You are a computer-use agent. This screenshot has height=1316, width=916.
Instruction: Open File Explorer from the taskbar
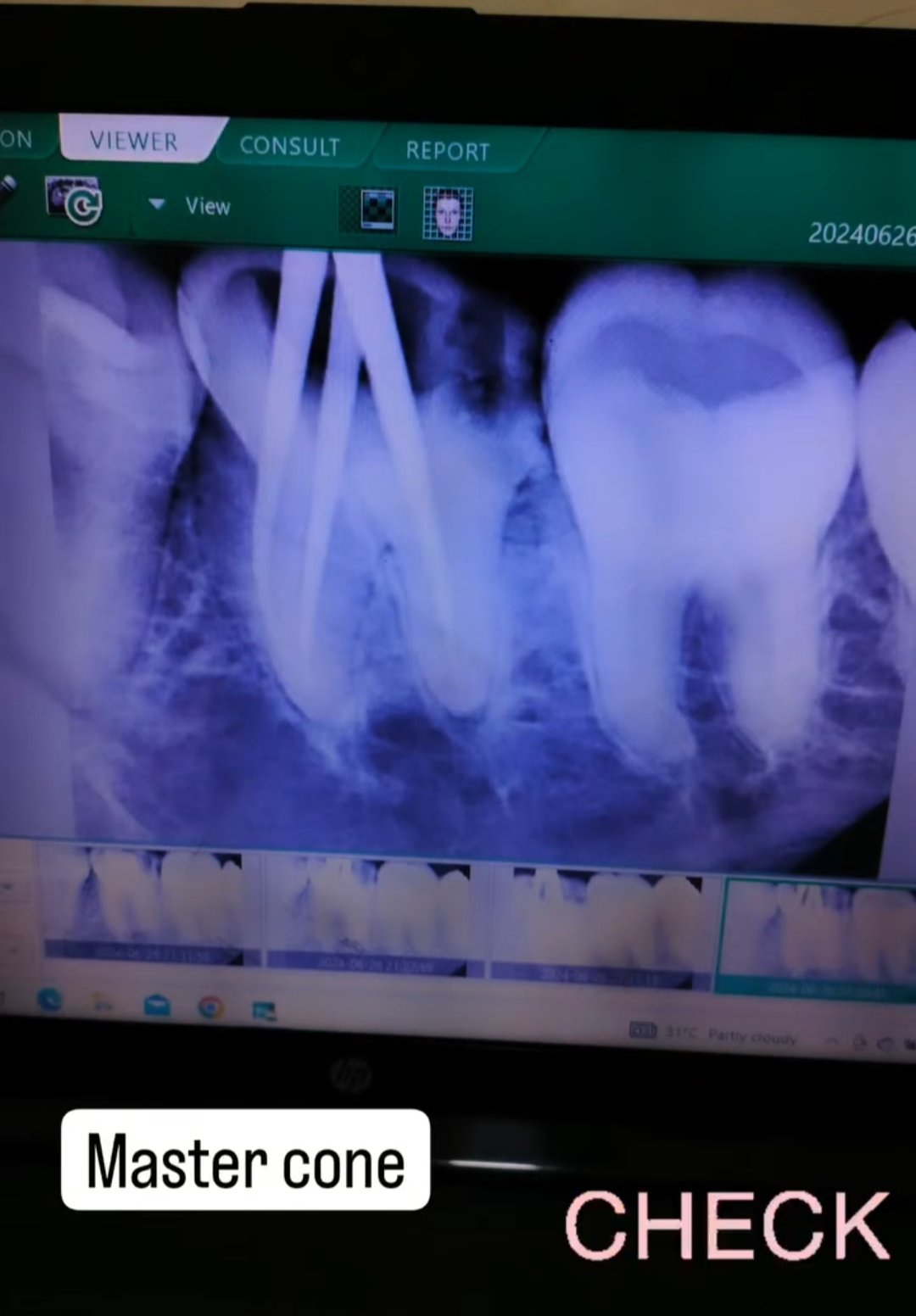coord(103,1003)
